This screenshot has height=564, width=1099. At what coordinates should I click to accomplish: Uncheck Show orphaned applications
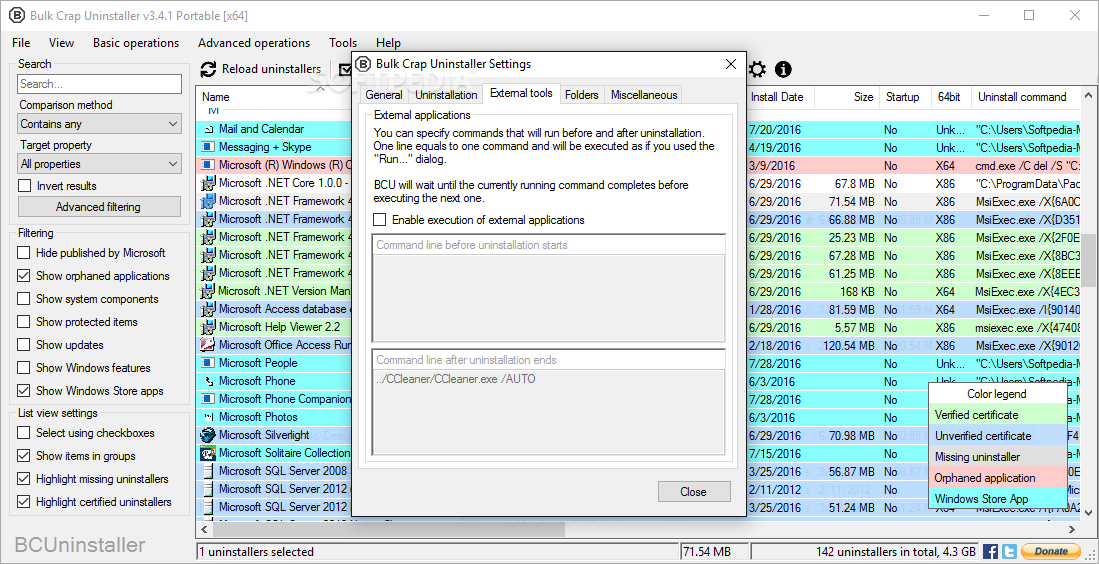click(24, 276)
